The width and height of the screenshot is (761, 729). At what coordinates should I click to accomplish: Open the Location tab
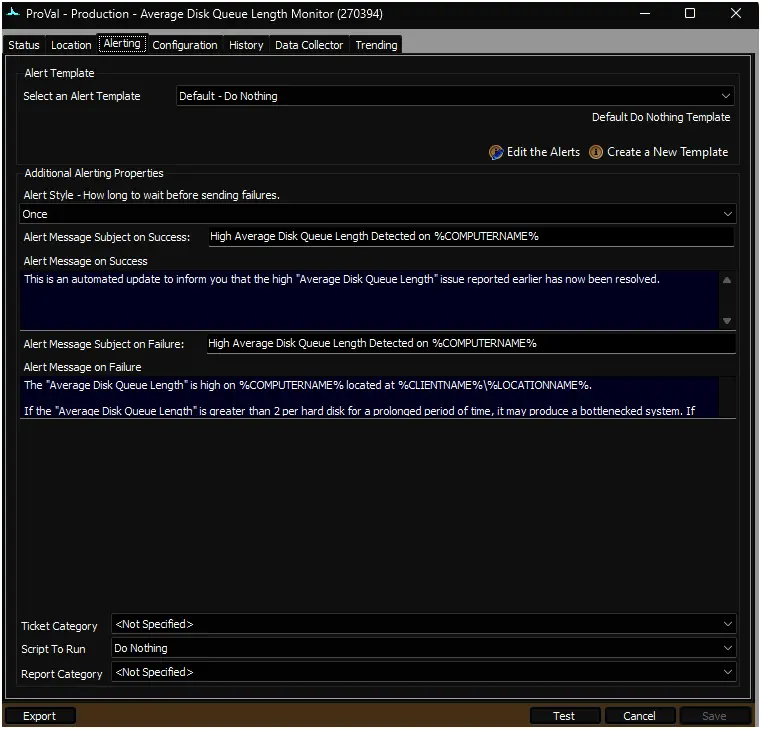pyautogui.click(x=71, y=45)
